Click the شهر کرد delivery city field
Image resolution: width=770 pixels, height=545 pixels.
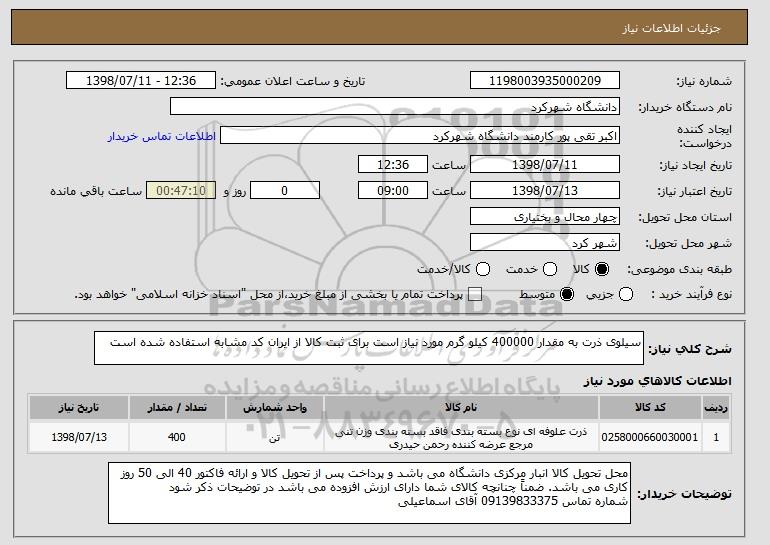point(545,243)
